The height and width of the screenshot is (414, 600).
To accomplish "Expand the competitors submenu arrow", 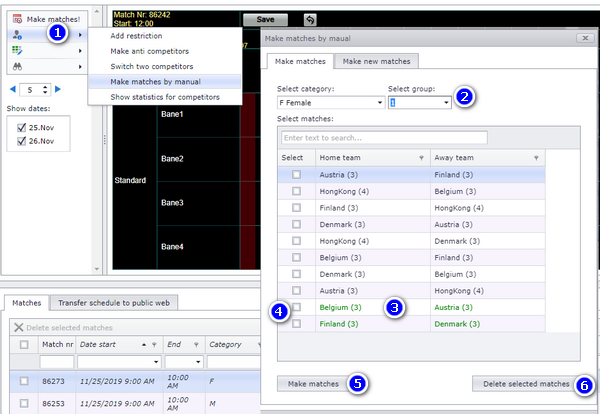I will click(x=80, y=35).
